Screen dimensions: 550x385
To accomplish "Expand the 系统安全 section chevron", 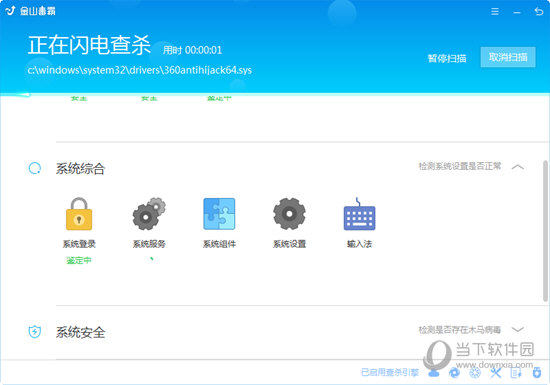I will point(518,329).
